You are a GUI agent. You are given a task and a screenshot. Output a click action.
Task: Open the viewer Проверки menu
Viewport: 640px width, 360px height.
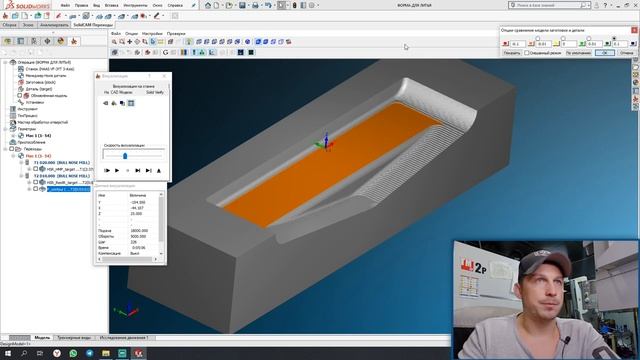point(176,33)
